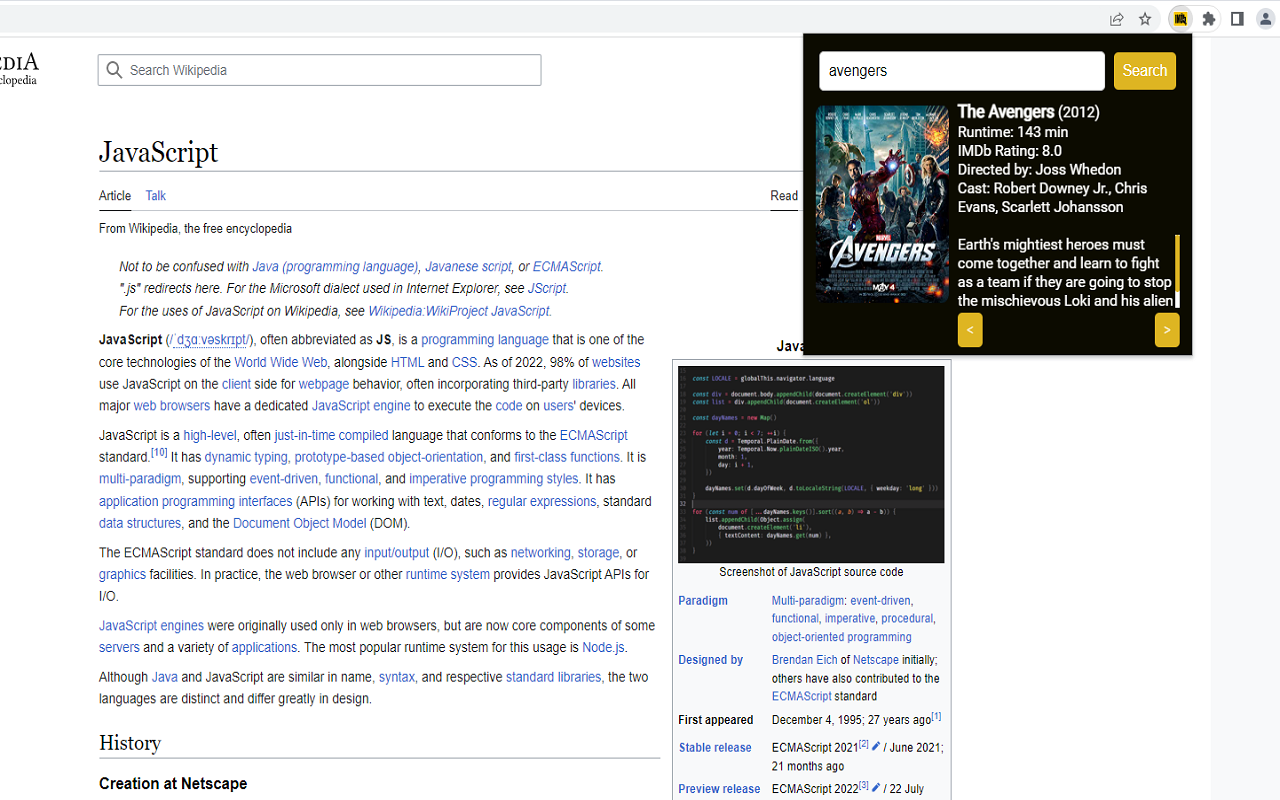Viewport: 1280px width, 800px height.
Task: Open the multi-paradigm link in the paragraph
Action: [x=140, y=479]
